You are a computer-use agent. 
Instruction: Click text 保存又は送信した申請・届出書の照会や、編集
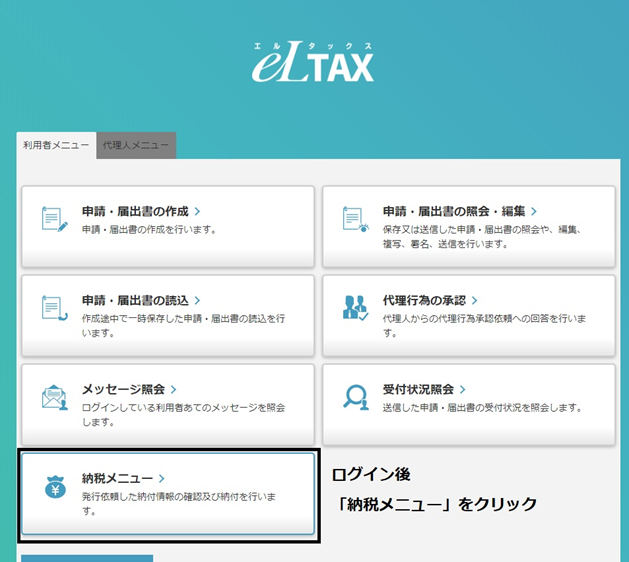tap(481, 230)
